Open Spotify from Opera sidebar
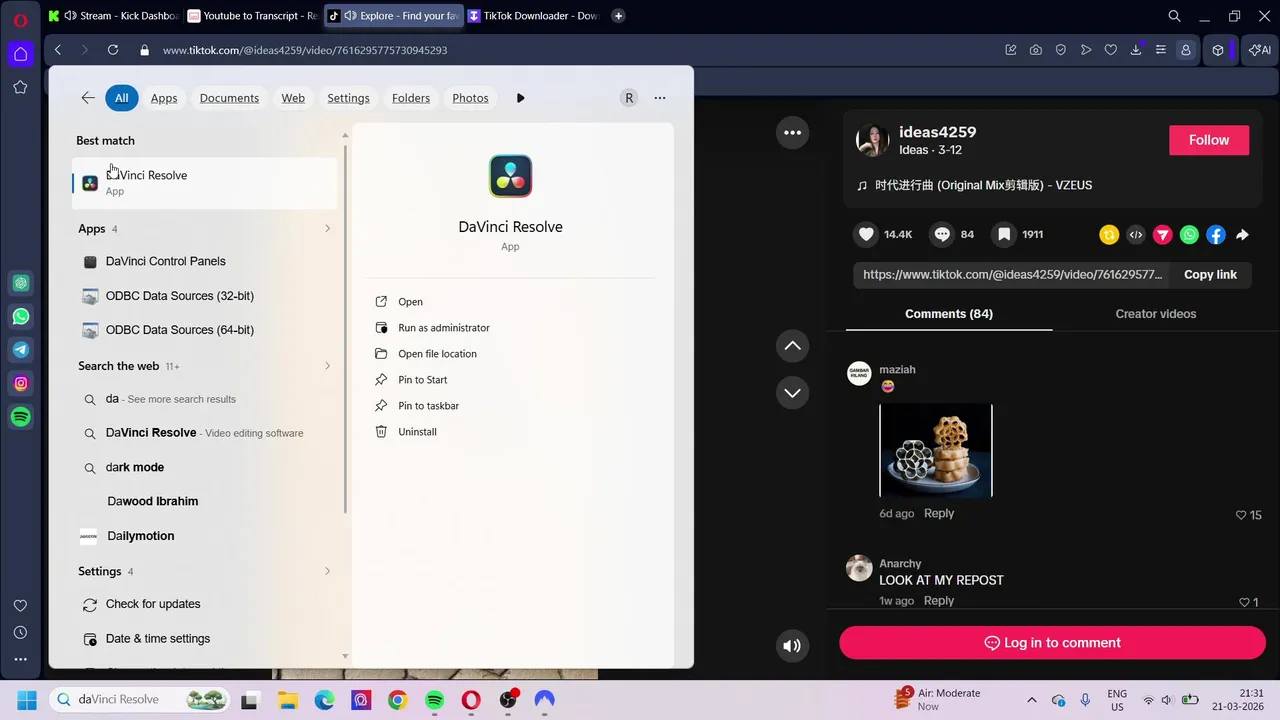The height and width of the screenshot is (720, 1280). point(20,417)
